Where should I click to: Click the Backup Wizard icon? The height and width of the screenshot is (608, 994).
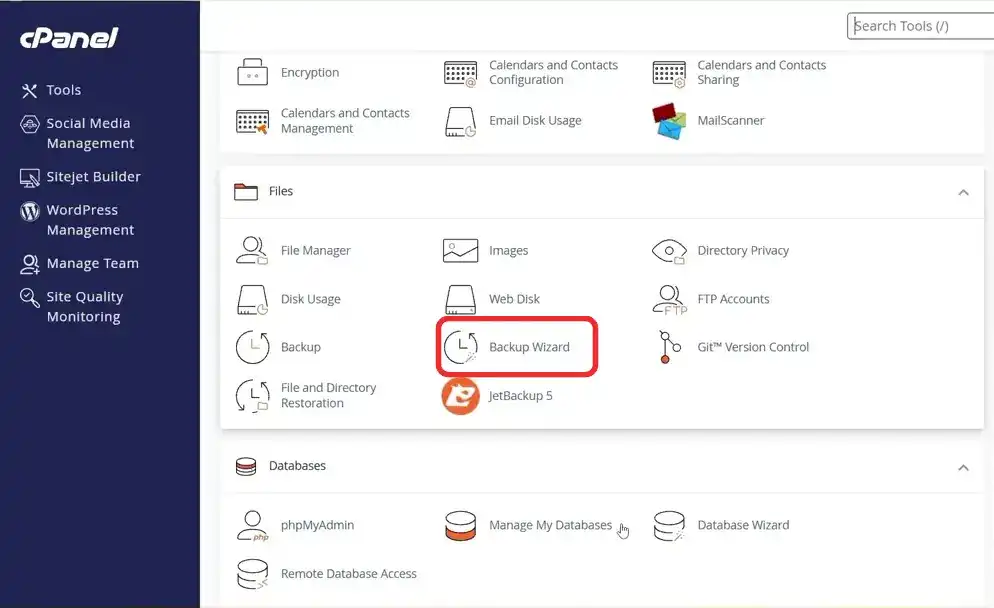tap(460, 347)
